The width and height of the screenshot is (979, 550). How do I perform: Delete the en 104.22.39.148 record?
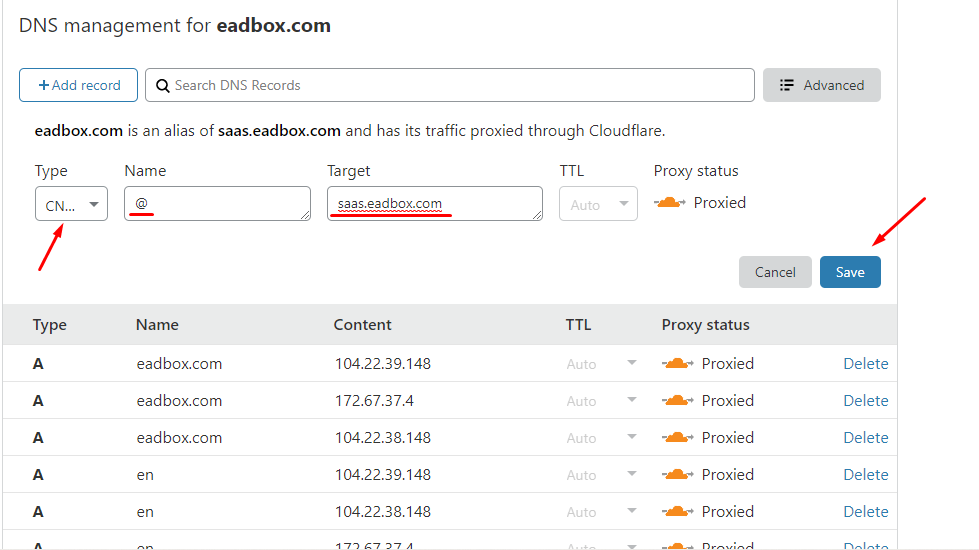tap(865, 474)
